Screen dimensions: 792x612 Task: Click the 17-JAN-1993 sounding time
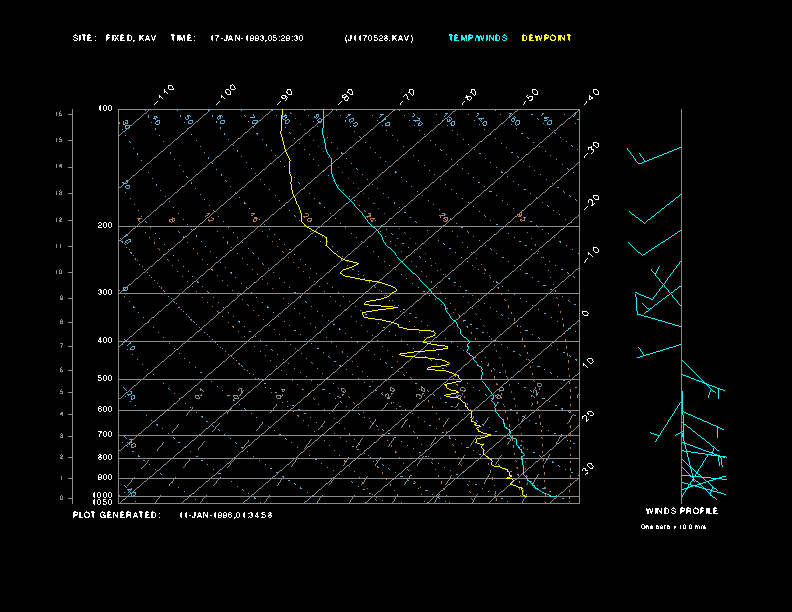click(257, 38)
